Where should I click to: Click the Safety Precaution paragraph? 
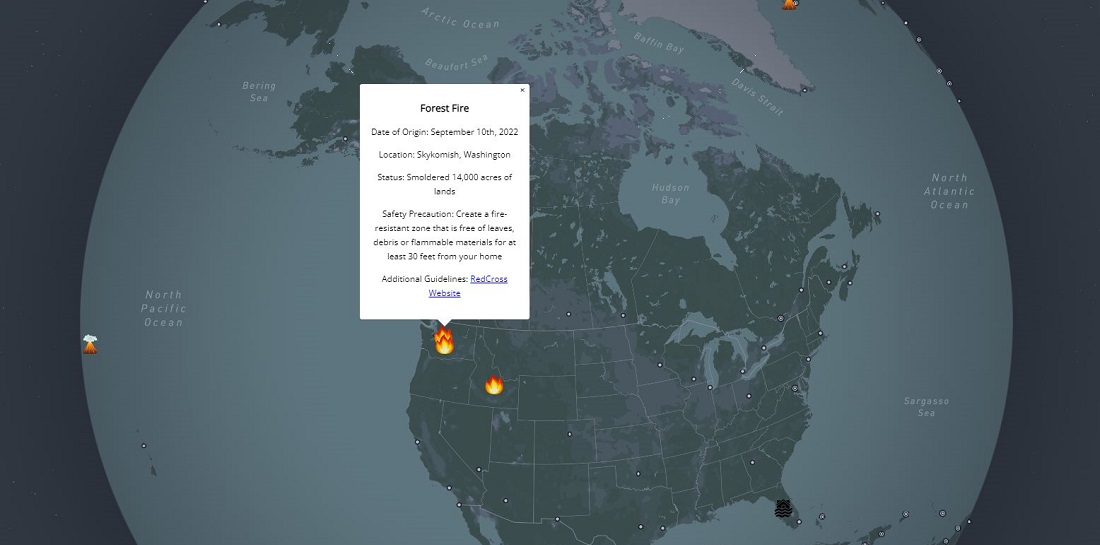click(444, 235)
